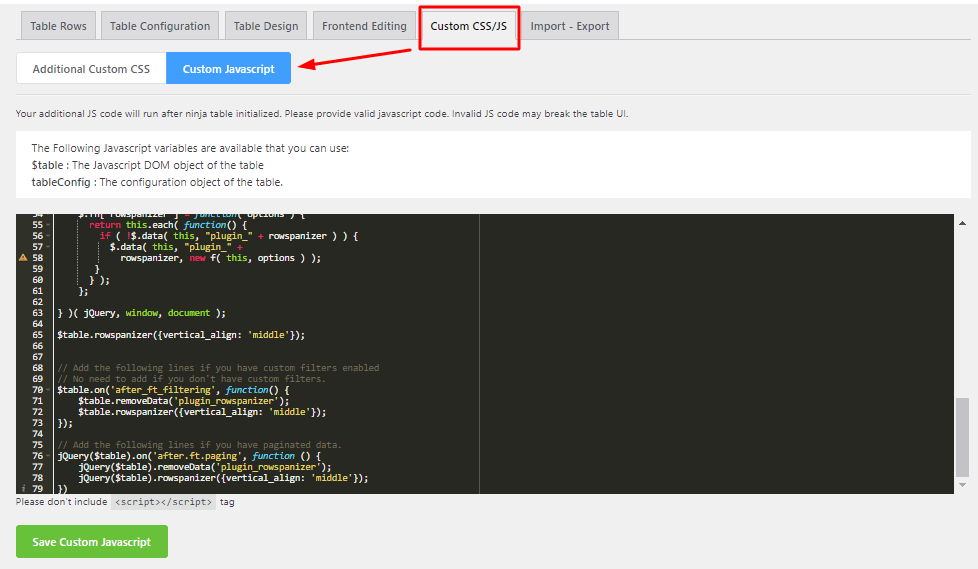
Task: Fold the paging handler at line 76
Action: click(50, 456)
